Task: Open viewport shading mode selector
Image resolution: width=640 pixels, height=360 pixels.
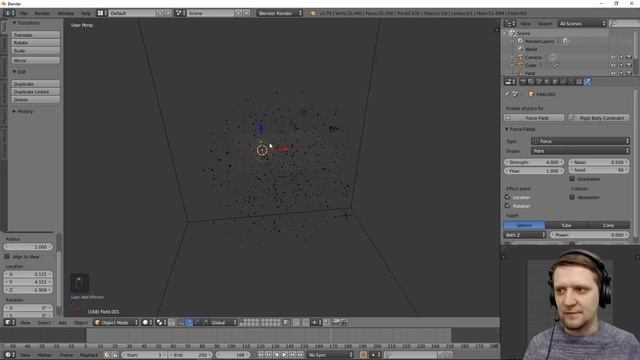Action: [x=147, y=322]
